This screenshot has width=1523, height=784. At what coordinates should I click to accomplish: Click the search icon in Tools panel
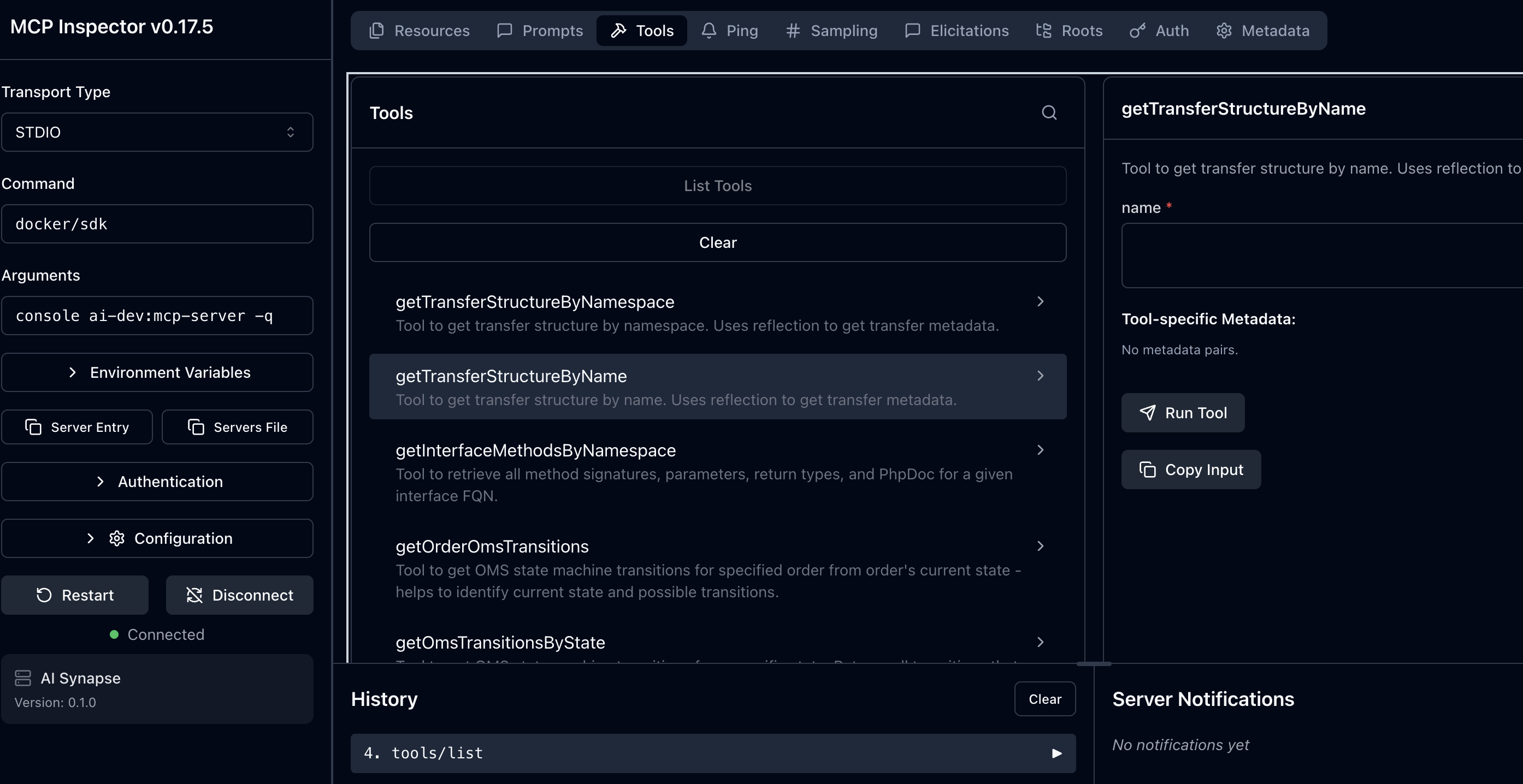1049,113
